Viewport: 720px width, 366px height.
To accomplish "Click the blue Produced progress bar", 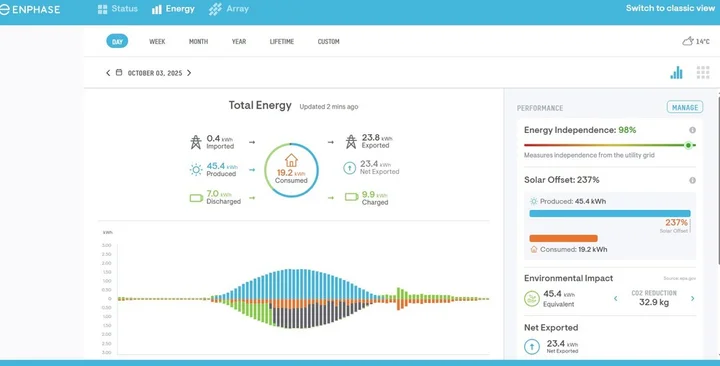I will coord(610,214).
